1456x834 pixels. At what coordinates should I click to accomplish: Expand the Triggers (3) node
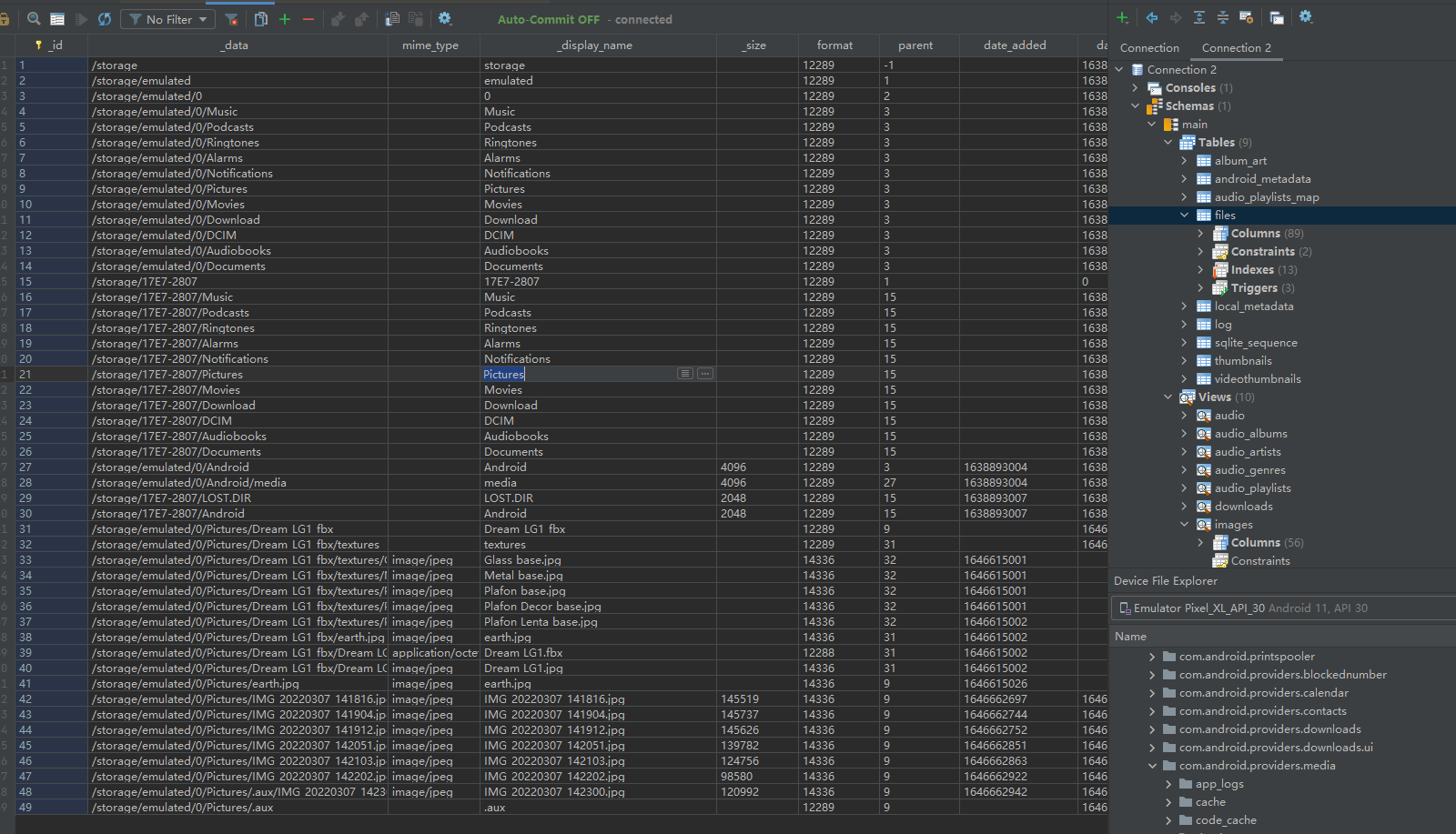click(x=1201, y=288)
